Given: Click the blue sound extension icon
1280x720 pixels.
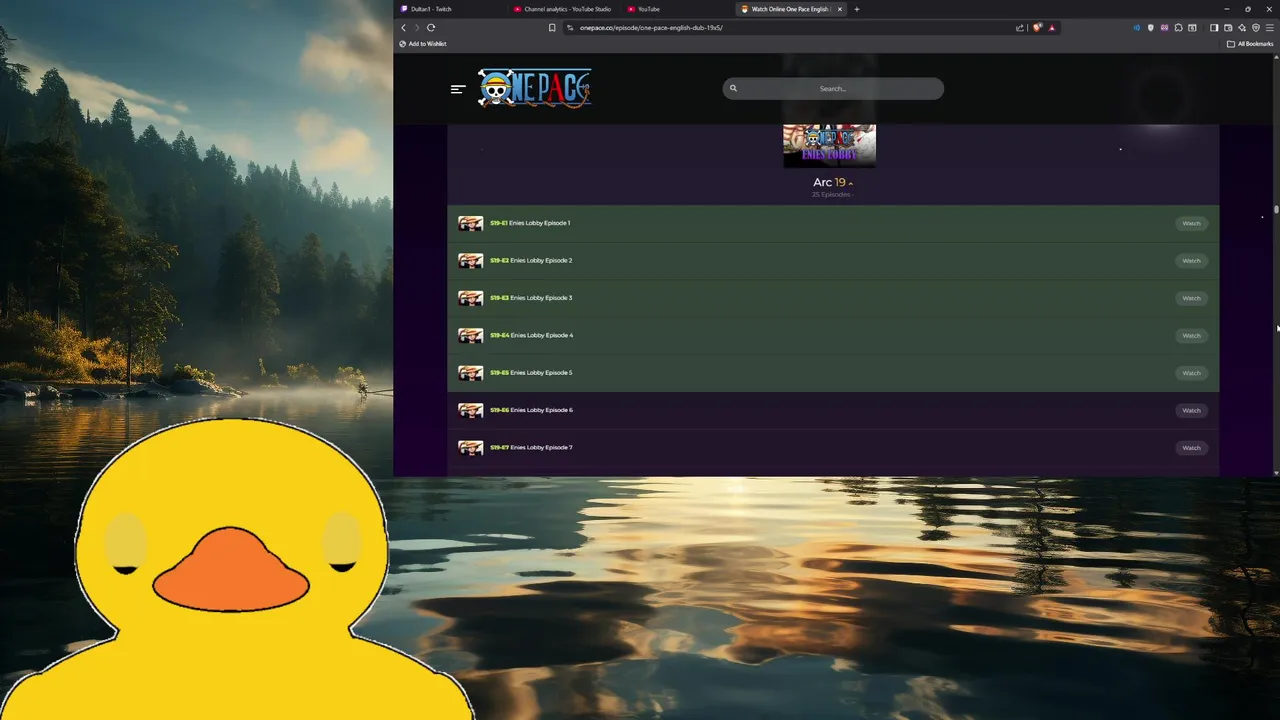Looking at the screenshot, I should (1137, 28).
